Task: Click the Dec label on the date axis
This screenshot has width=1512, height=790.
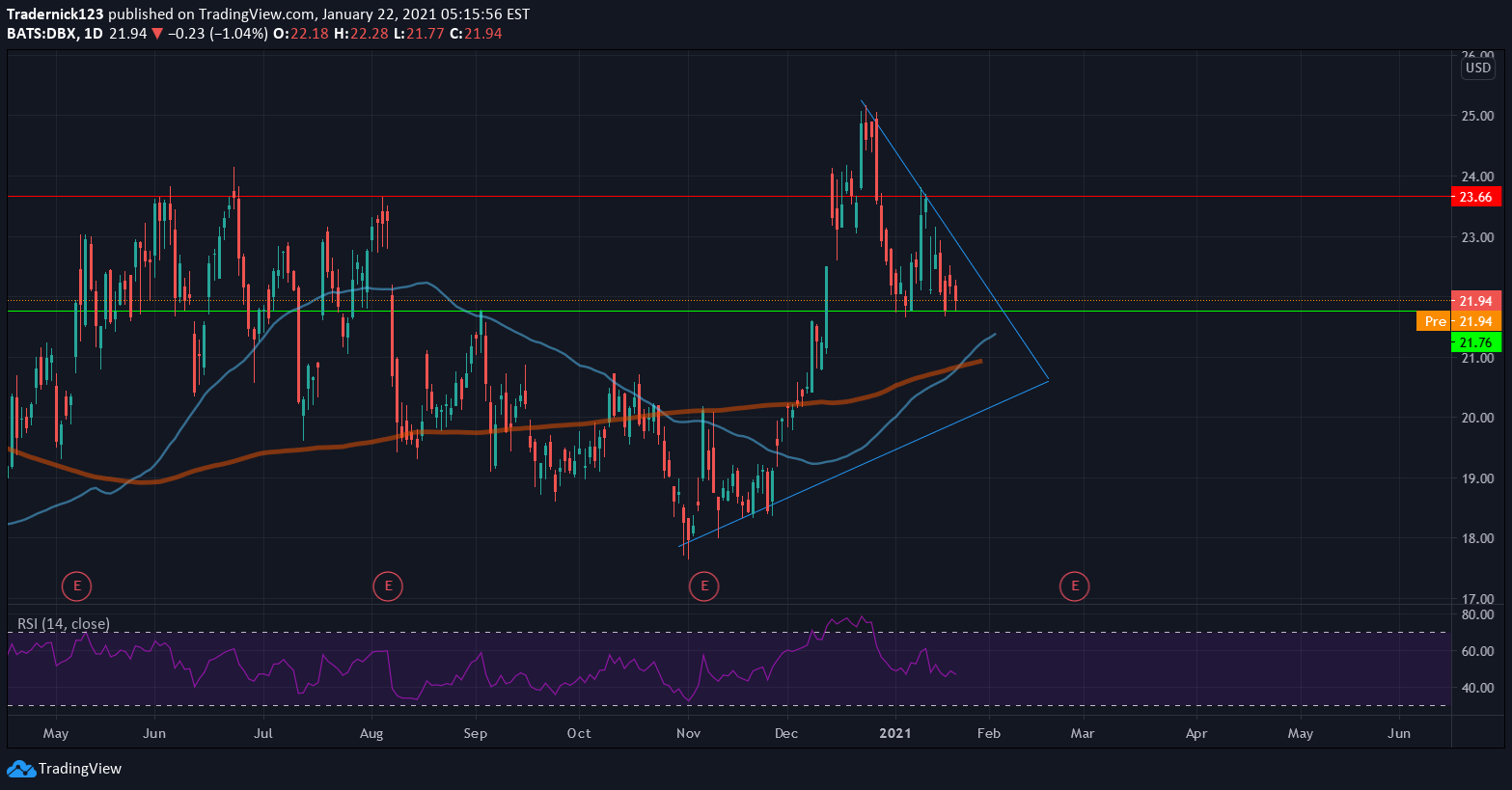Action: pos(786,733)
